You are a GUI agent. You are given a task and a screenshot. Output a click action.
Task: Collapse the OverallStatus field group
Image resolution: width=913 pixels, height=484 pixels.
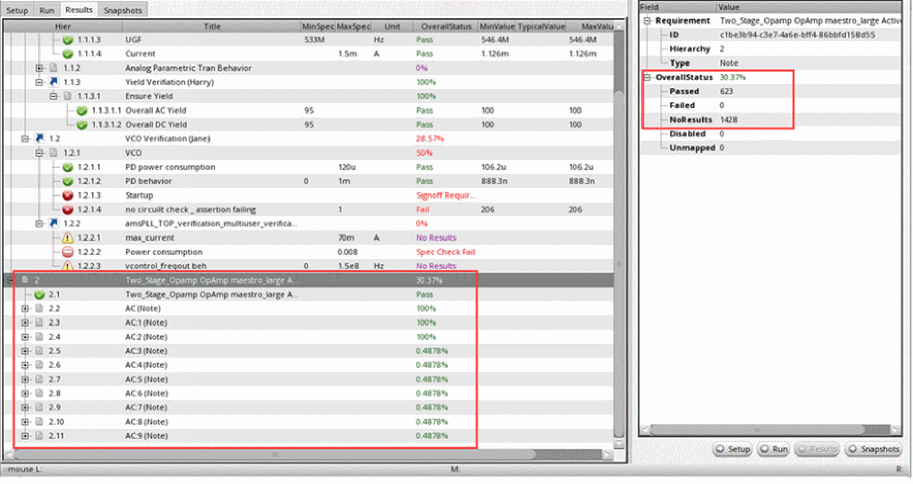(645, 76)
